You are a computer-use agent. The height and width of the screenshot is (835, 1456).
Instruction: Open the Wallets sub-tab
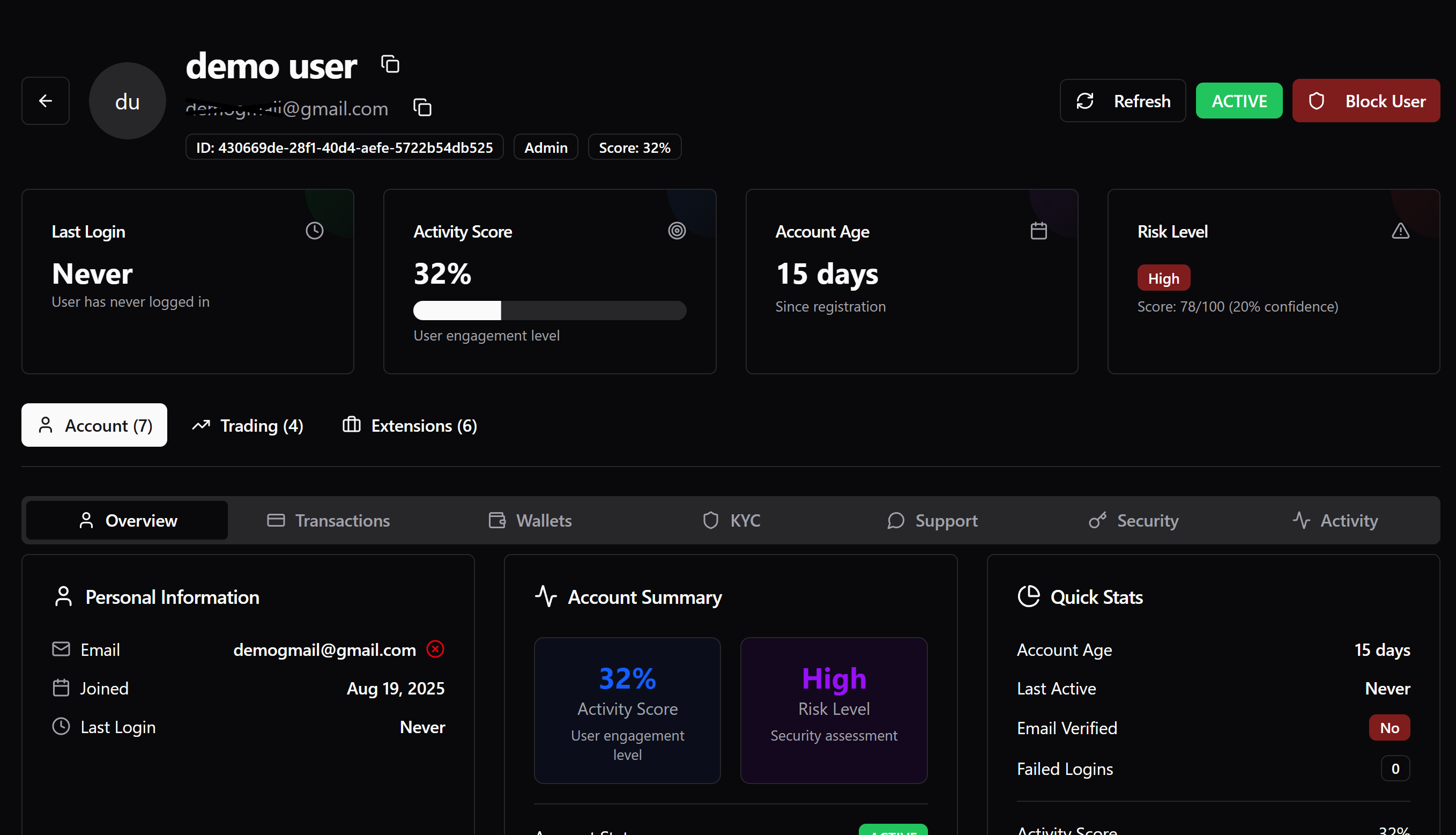530,520
